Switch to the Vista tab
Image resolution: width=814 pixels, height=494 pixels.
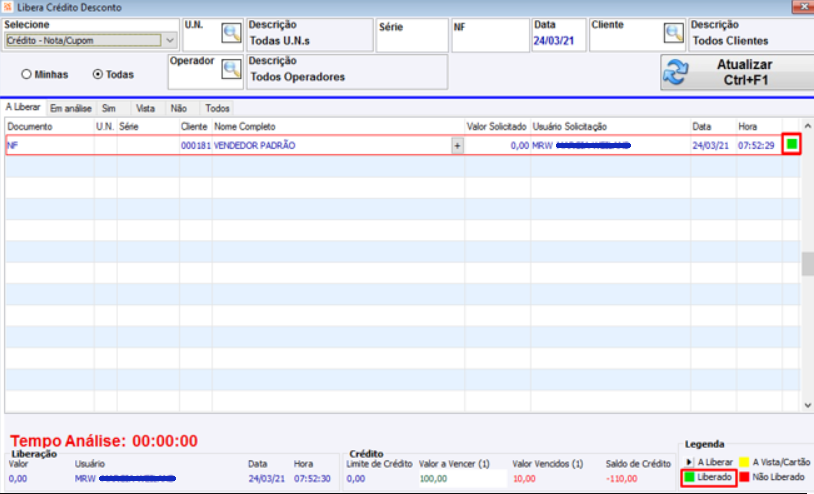click(145, 108)
